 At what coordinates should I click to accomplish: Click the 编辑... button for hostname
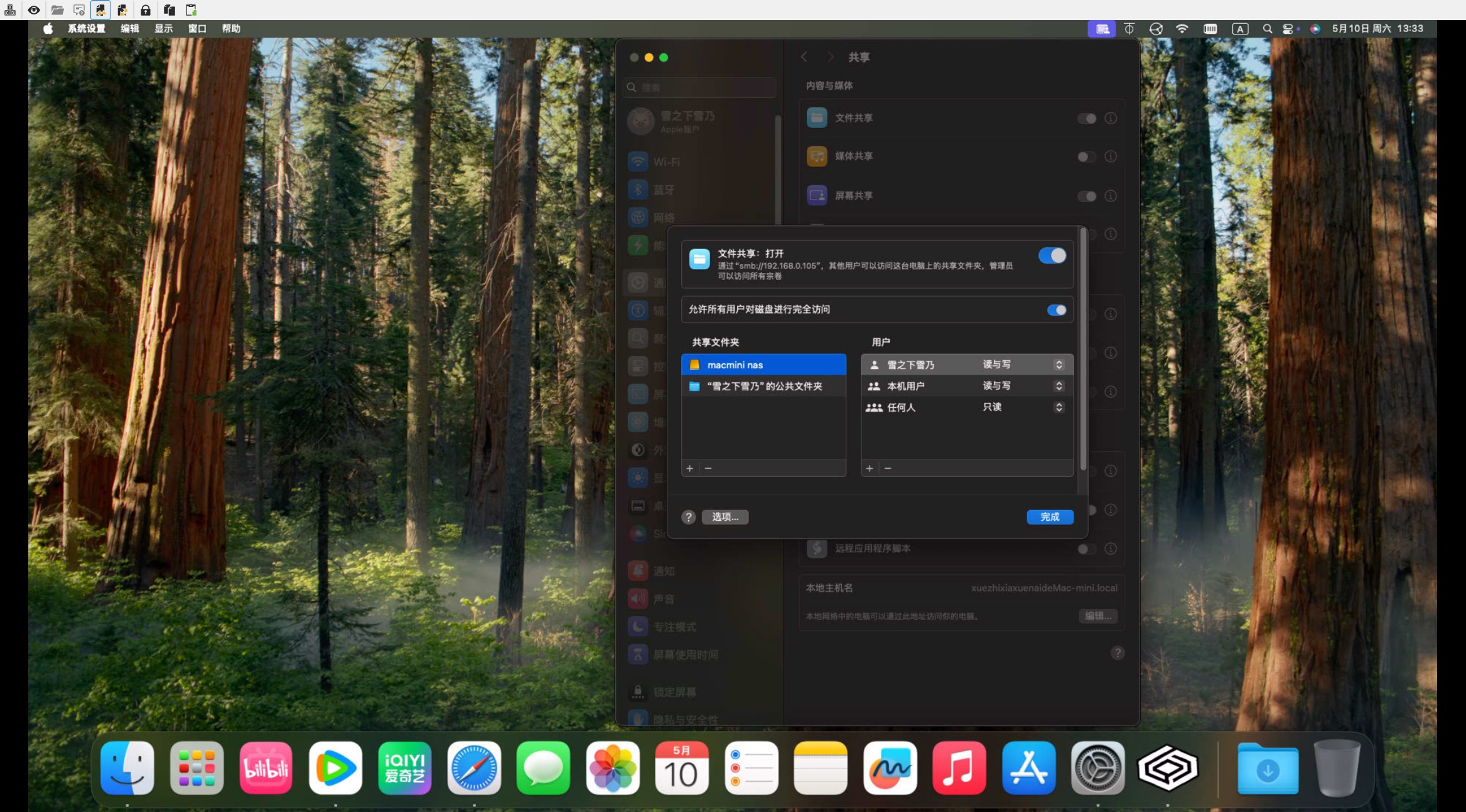pyautogui.click(x=1098, y=616)
